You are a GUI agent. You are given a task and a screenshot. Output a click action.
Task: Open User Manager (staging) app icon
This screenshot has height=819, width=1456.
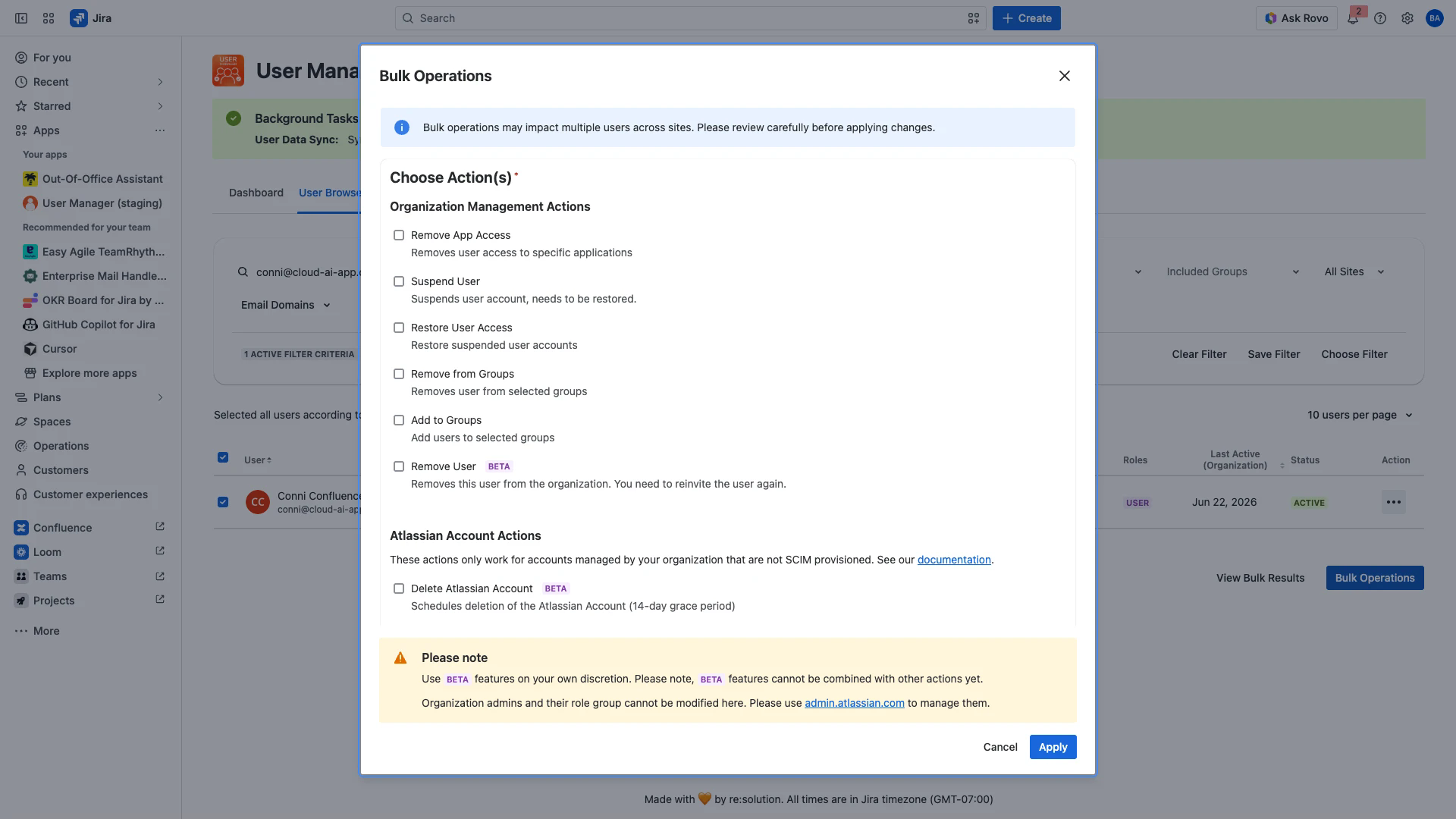tap(30, 203)
